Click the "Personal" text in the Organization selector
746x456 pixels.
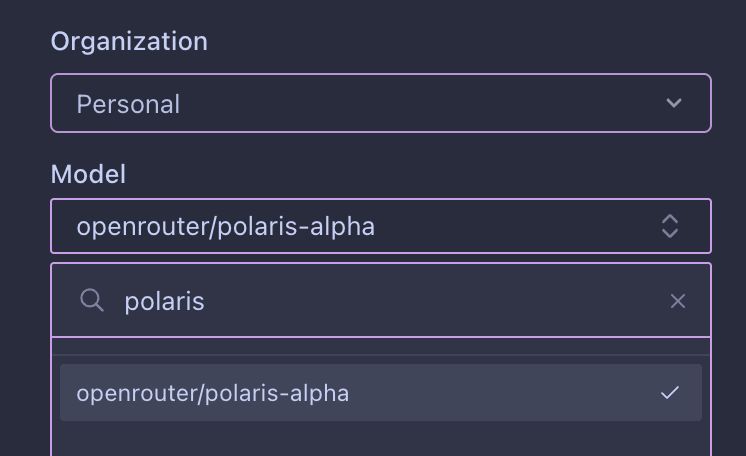pos(128,104)
